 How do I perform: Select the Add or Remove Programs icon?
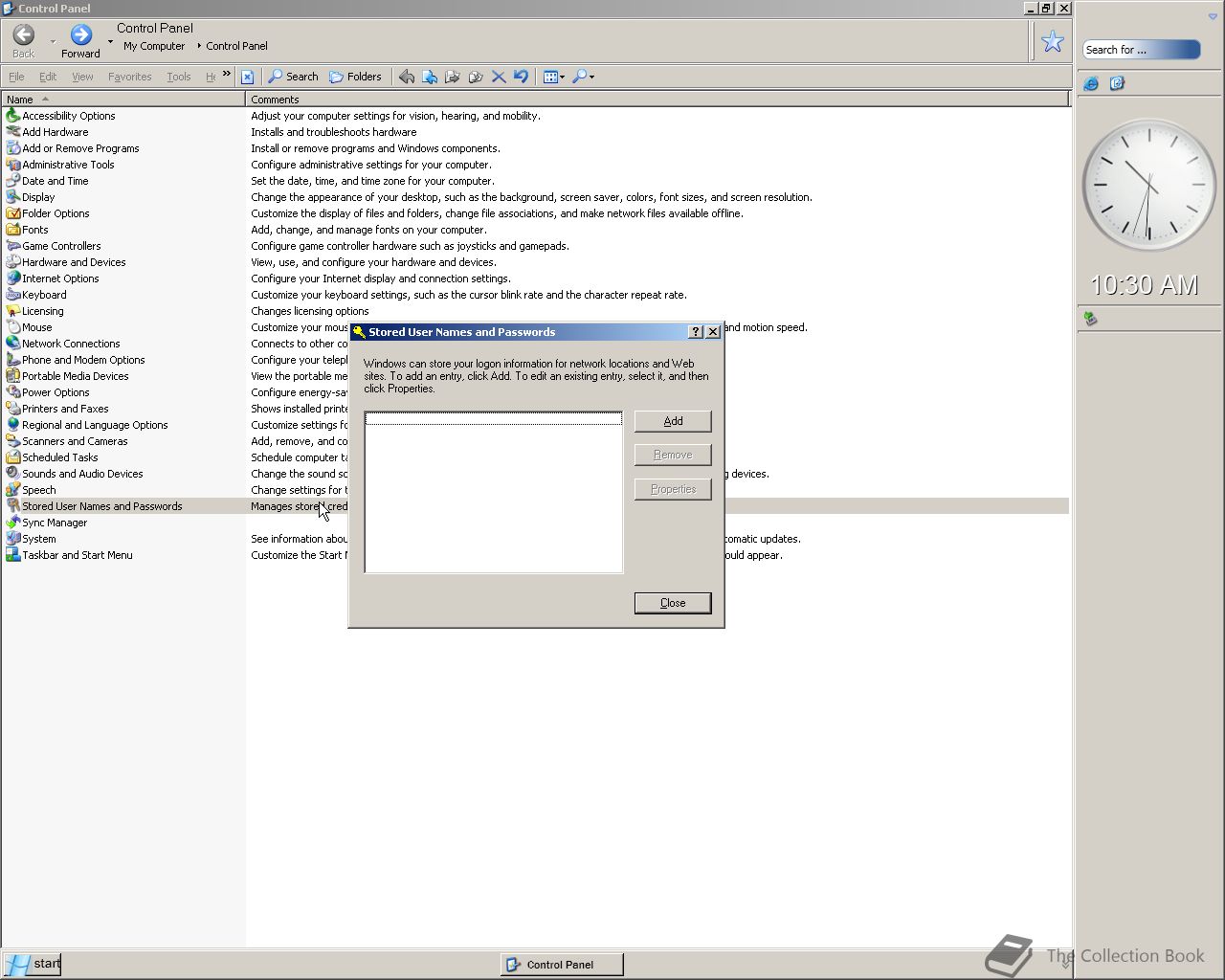click(x=13, y=148)
